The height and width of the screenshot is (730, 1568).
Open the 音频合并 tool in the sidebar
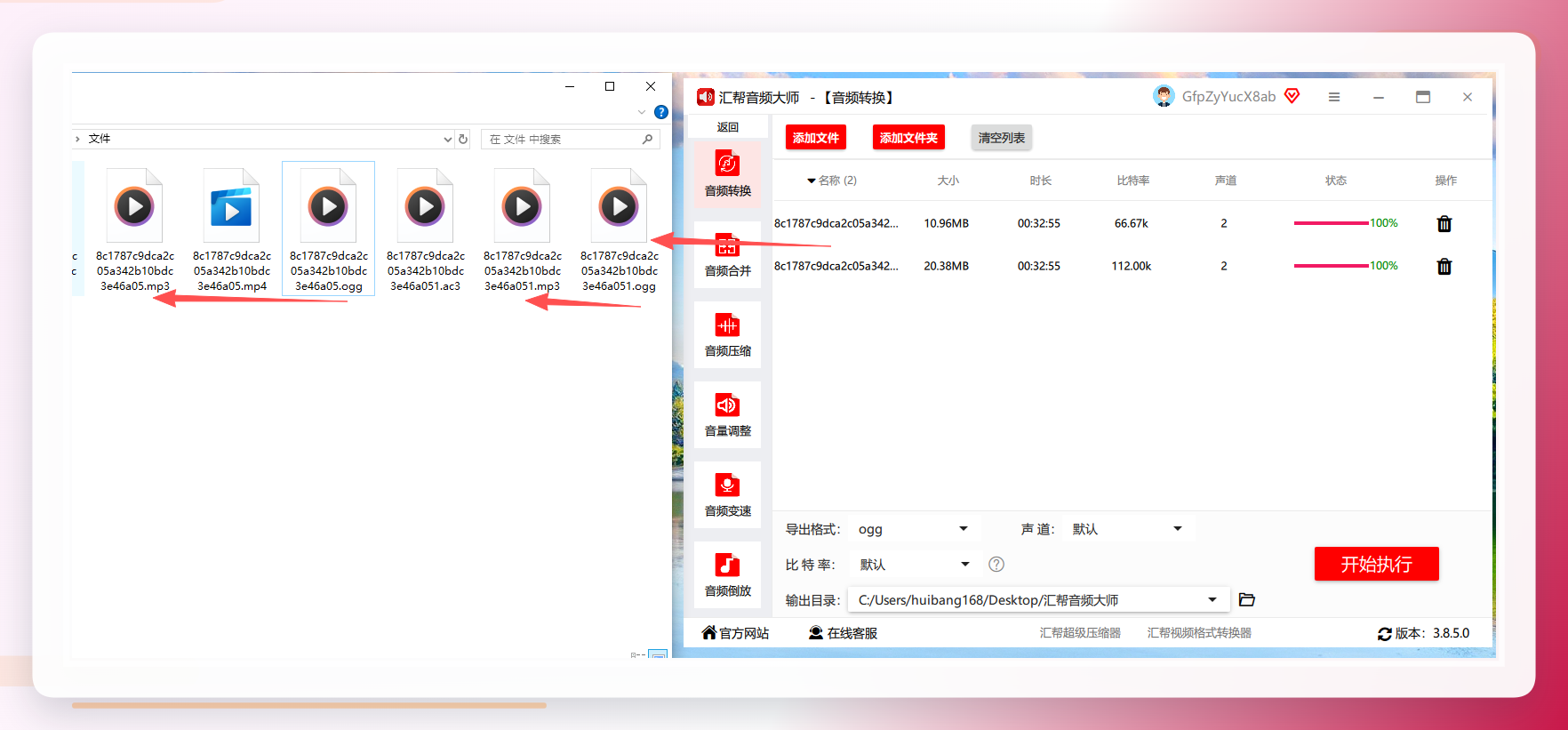click(x=727, y=254)
